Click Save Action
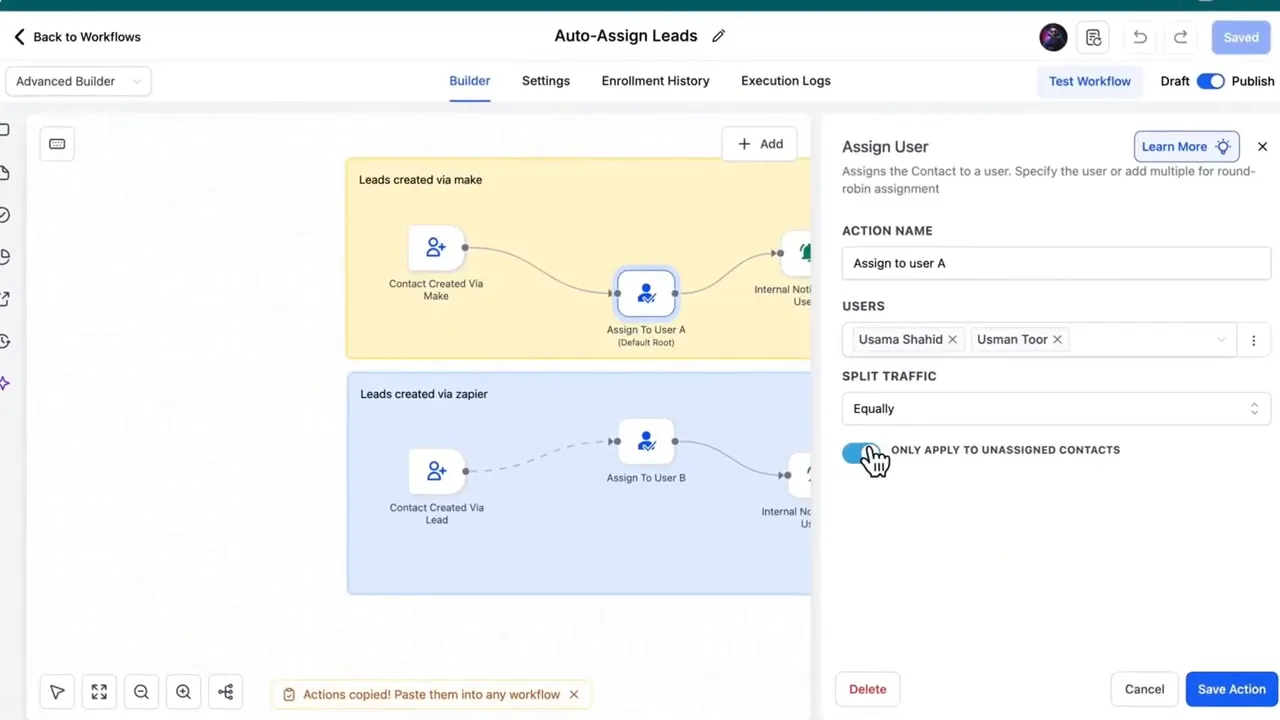The image size is (1280, 720). point(1231,689)
